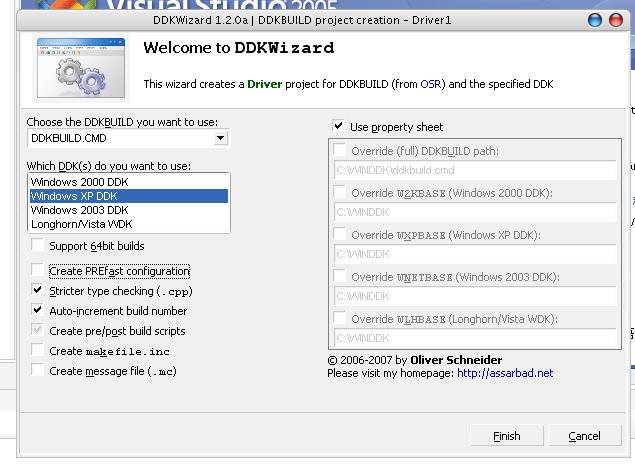Enable Support 64bit builds checkbox
Viewport: 635px width, 465px height.
pos(38,245)
